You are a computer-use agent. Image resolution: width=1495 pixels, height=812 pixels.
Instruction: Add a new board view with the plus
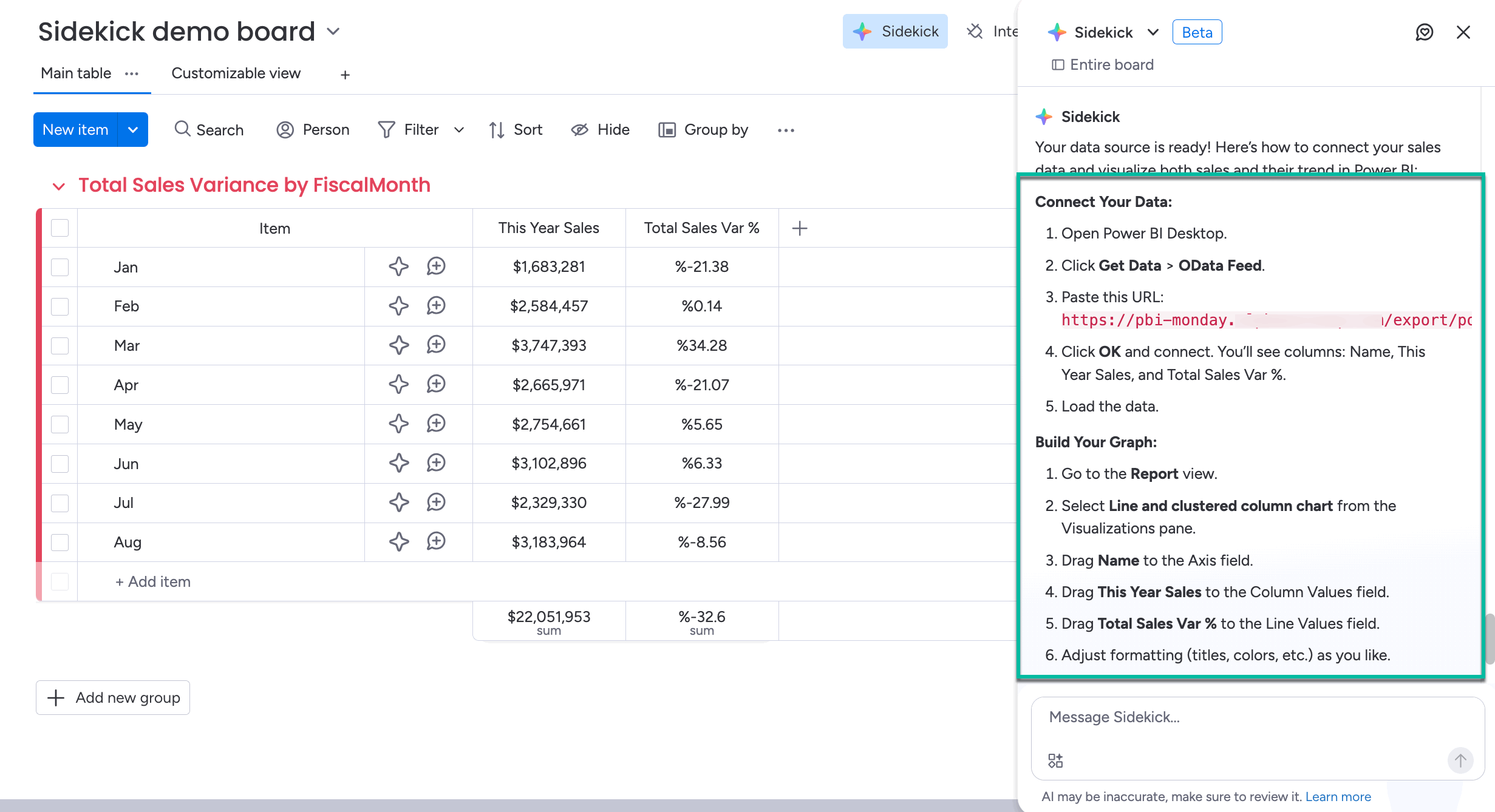345,75
